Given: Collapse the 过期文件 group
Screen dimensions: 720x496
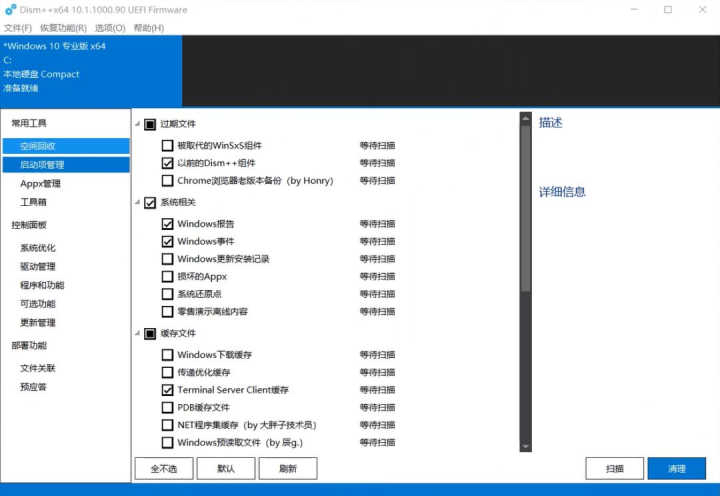Looking at the screenshot, I should [x=137, y=125].
